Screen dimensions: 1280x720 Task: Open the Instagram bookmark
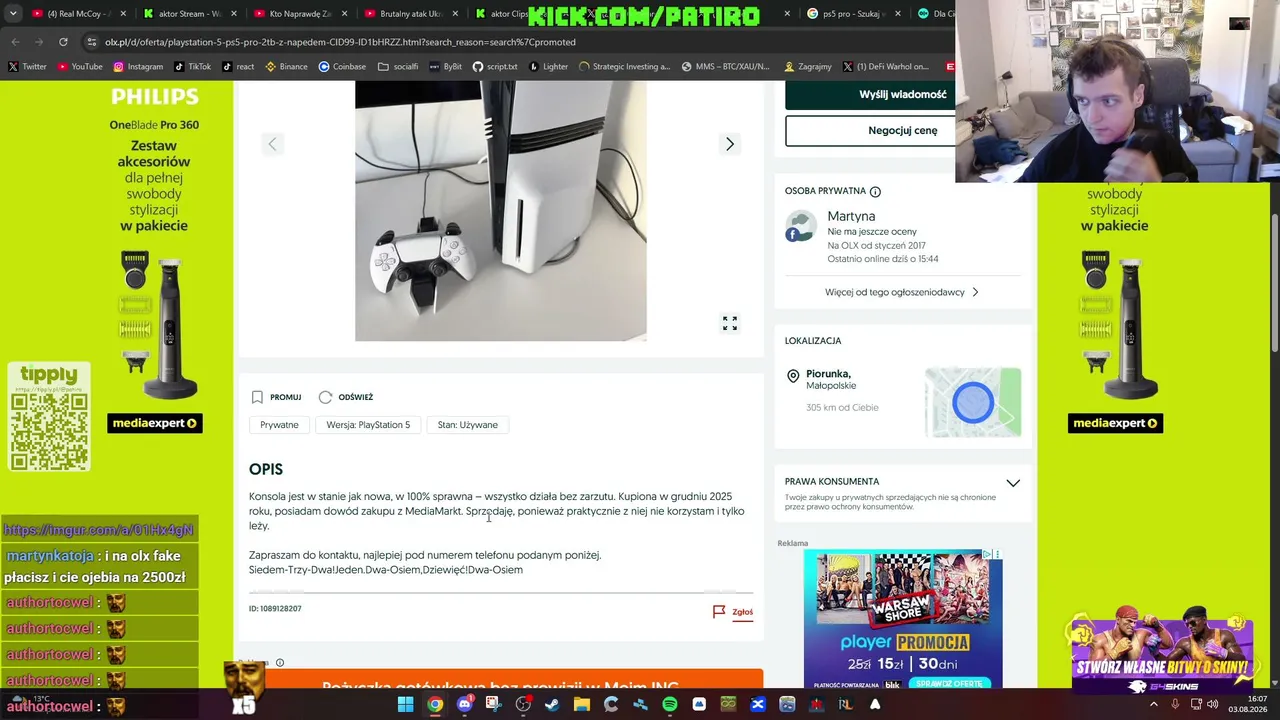pos(138,67)
